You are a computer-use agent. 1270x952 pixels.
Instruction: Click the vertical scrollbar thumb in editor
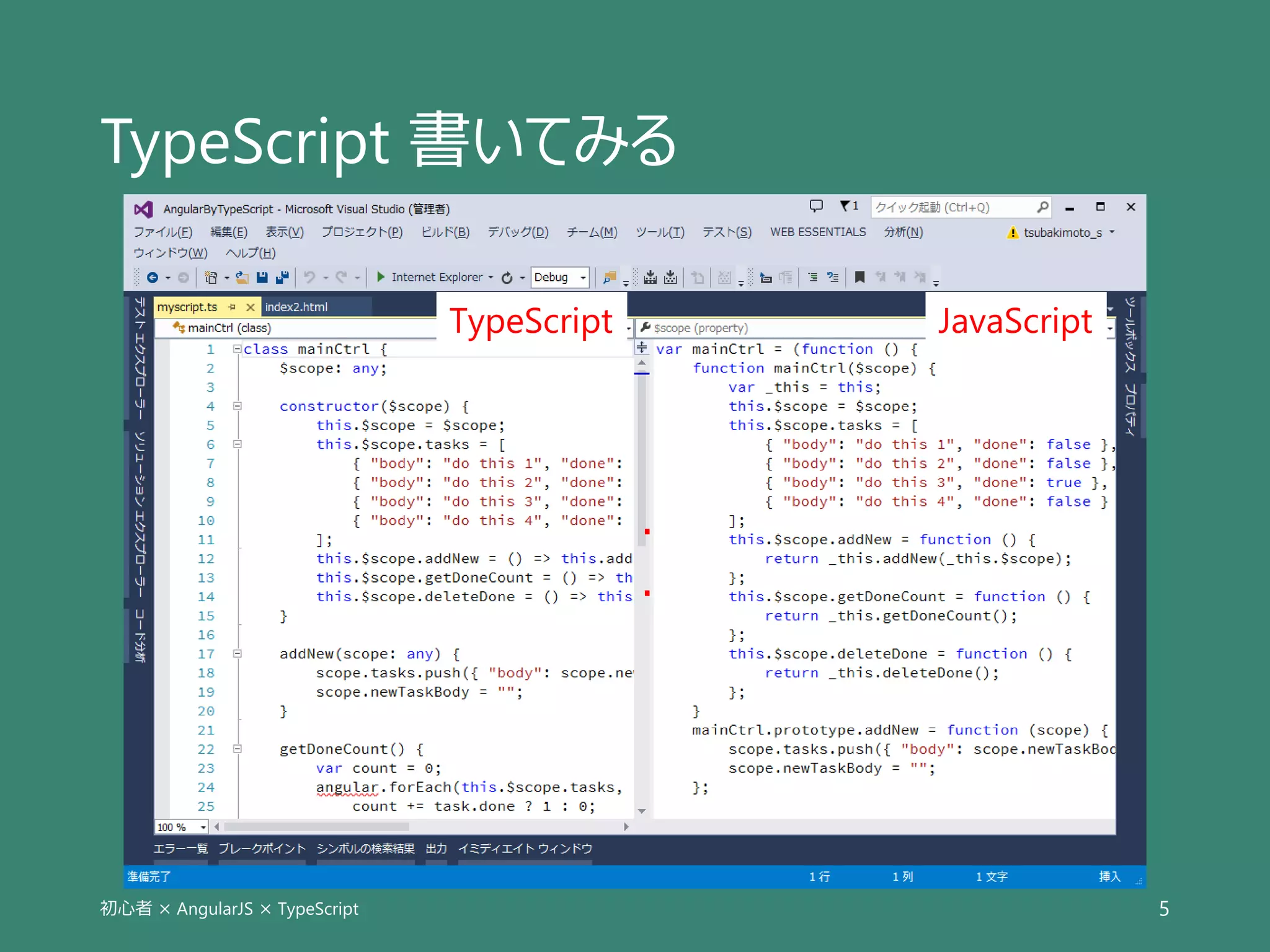[x=642, y=459]
